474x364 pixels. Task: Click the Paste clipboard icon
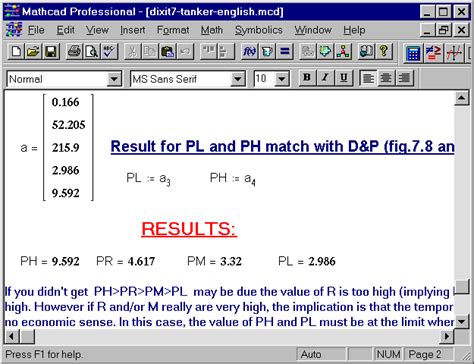[167, 52]
